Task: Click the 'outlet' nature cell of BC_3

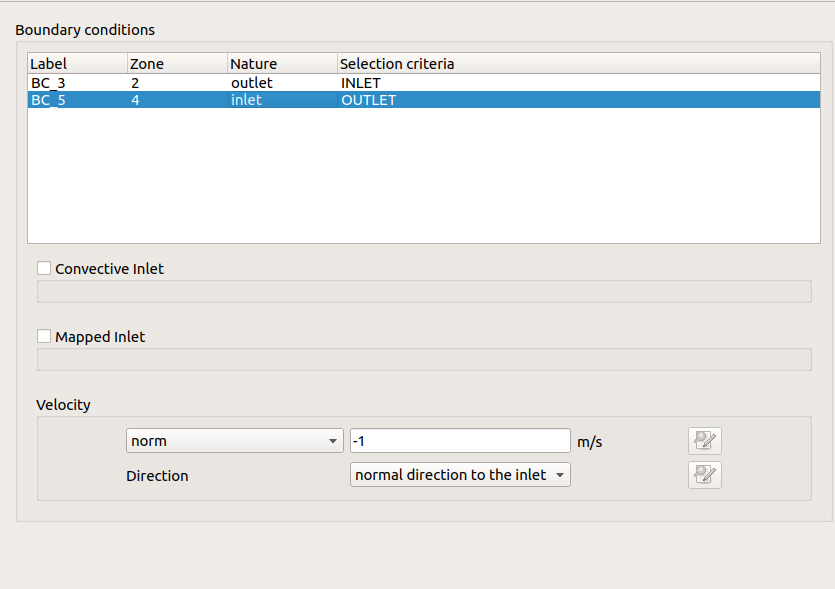Action: [x=252, y=83]
